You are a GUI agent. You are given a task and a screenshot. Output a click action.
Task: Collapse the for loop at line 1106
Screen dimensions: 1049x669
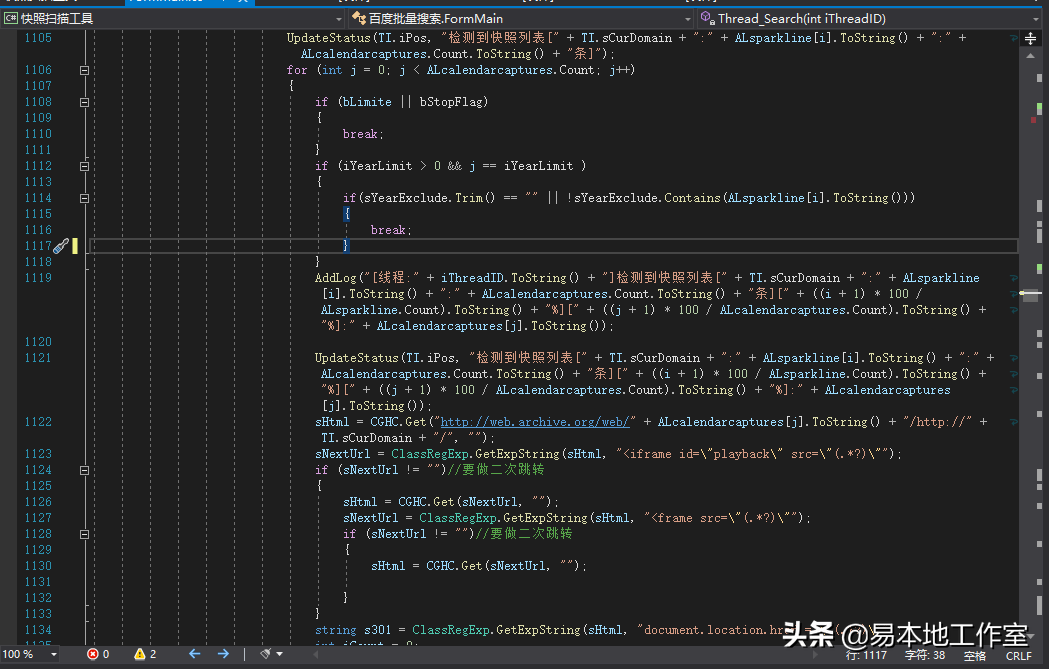84,70
